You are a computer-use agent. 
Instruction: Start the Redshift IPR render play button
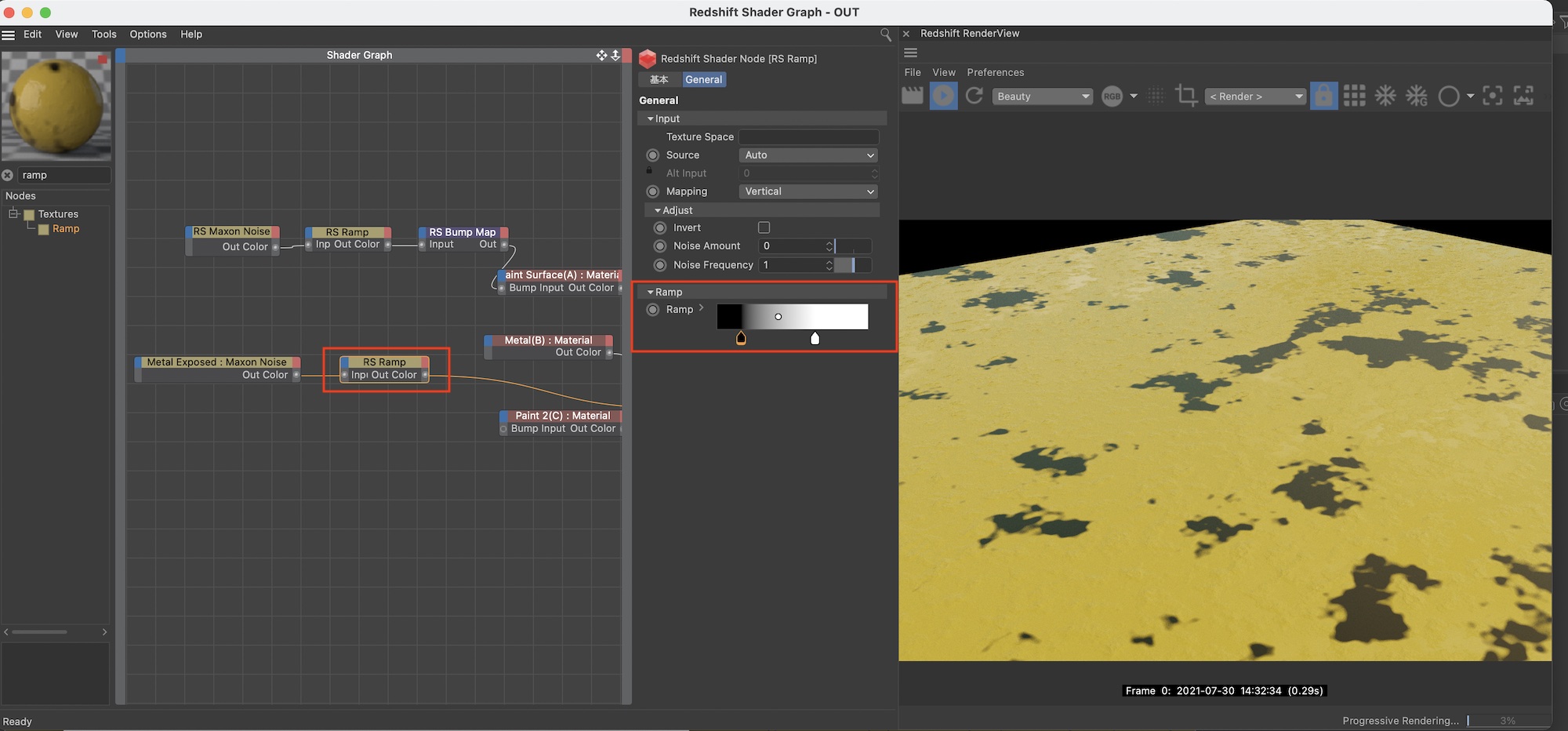(x=943, y=96)
